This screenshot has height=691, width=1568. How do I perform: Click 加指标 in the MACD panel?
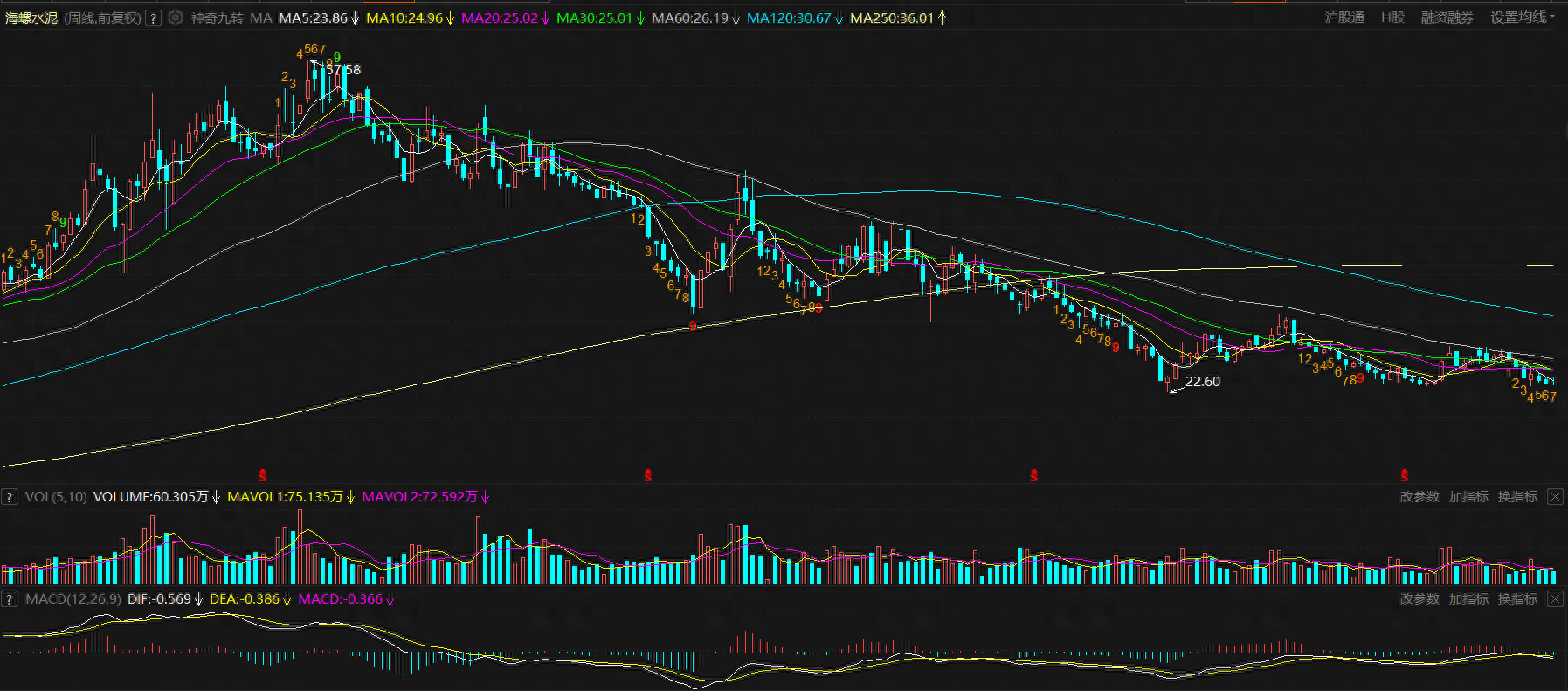click(1468, 599)
